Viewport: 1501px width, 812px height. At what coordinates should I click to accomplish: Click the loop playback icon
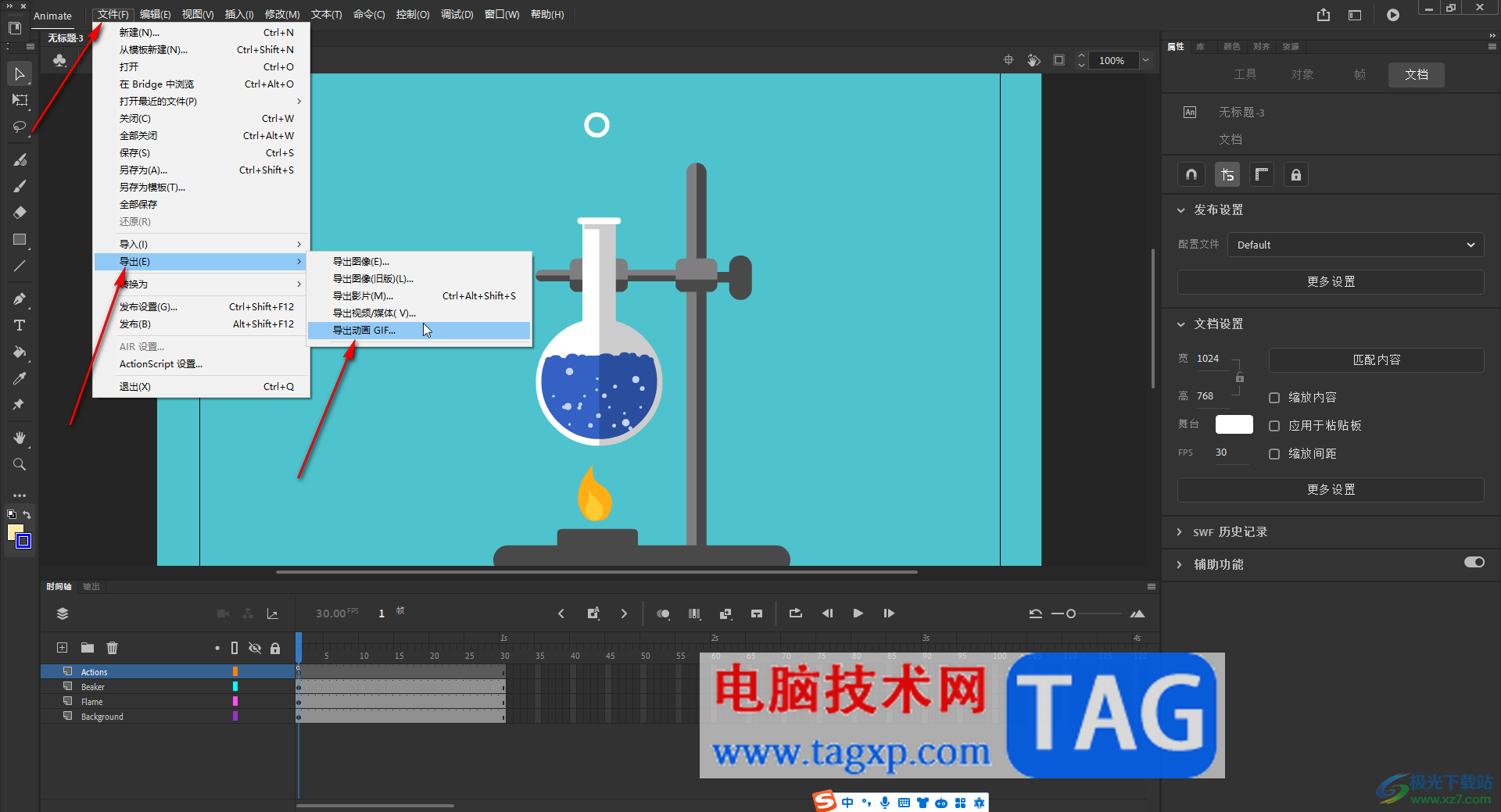(796, 613)
